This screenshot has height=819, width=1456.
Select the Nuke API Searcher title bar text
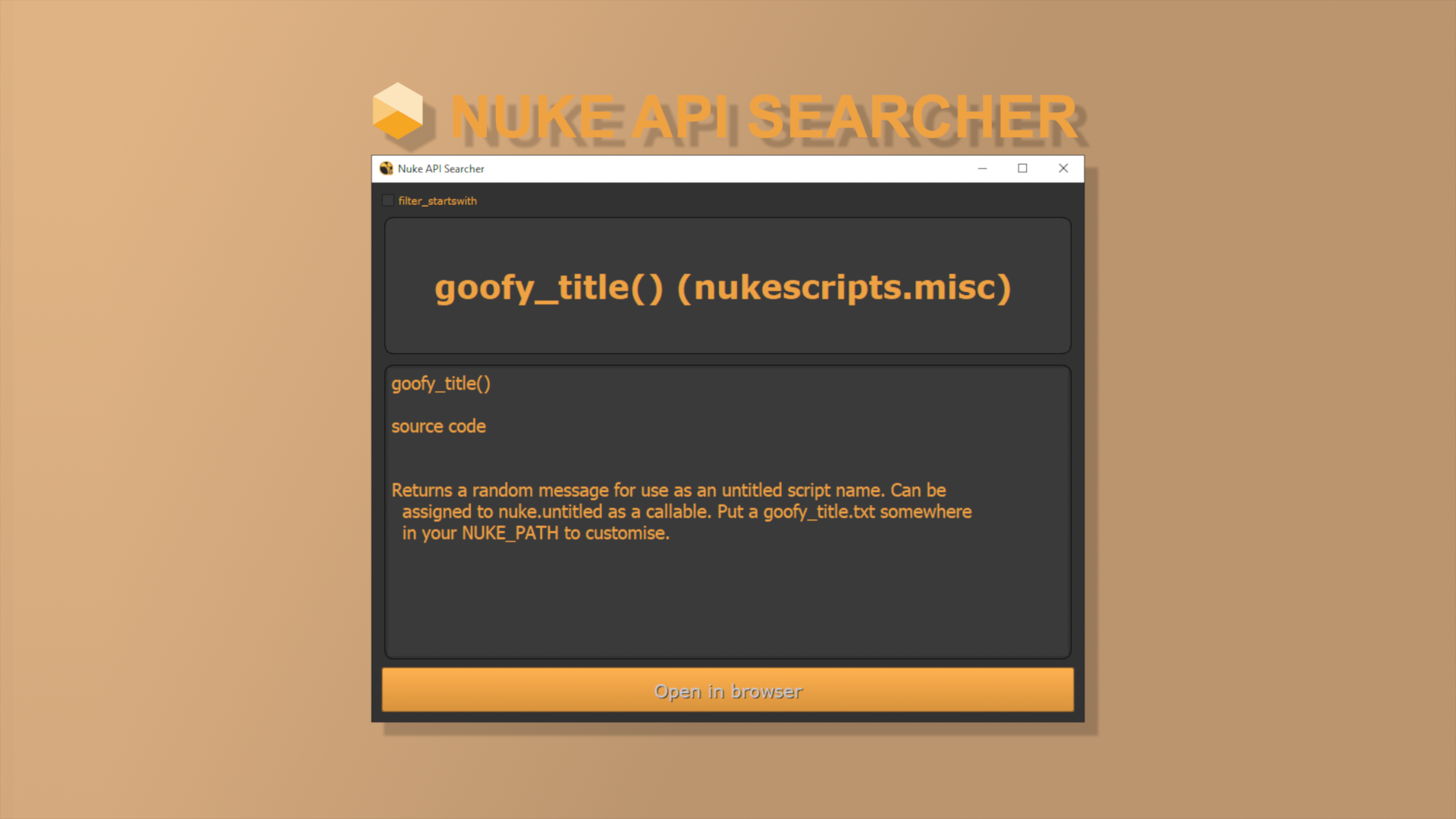click(x=441, y=168)
